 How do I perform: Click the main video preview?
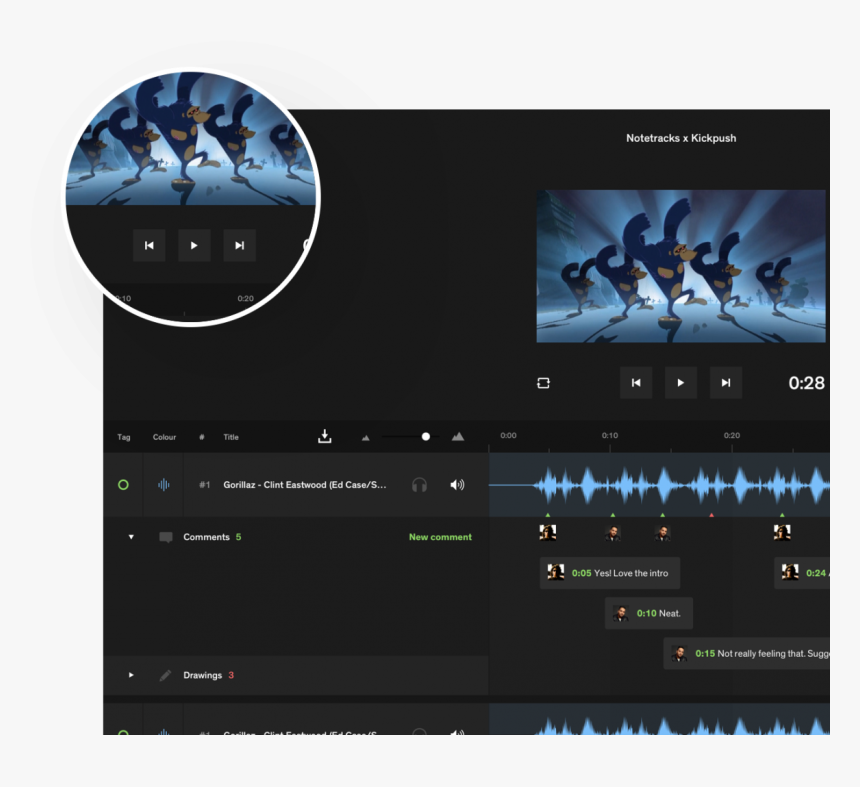pos(681,267)
